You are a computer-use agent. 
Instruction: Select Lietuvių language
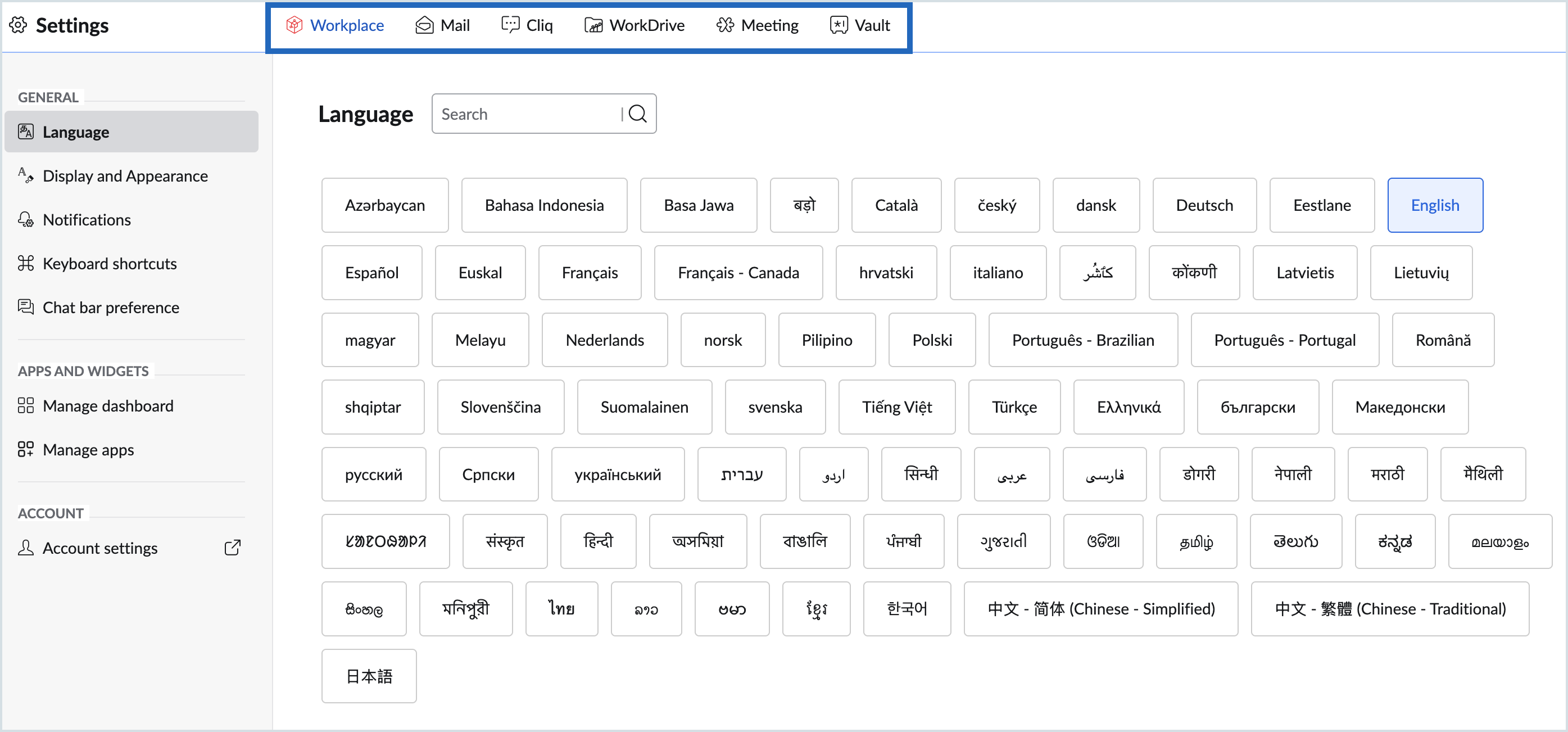[1421, 273]
